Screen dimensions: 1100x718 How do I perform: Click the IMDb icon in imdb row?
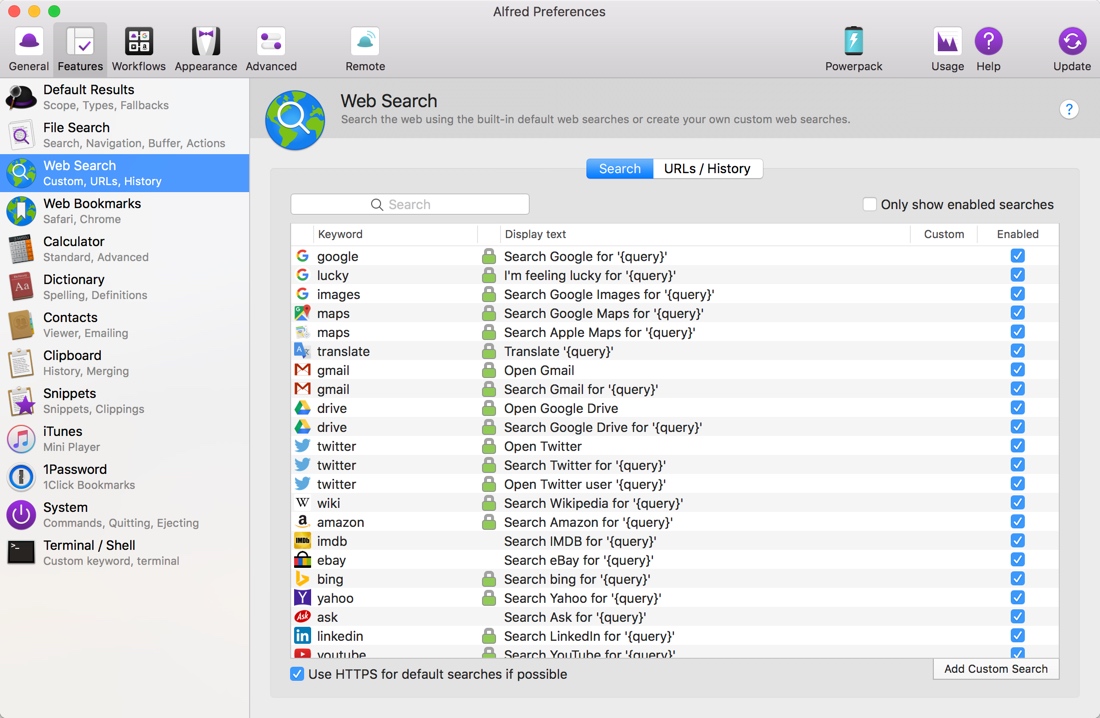(302, 540)
